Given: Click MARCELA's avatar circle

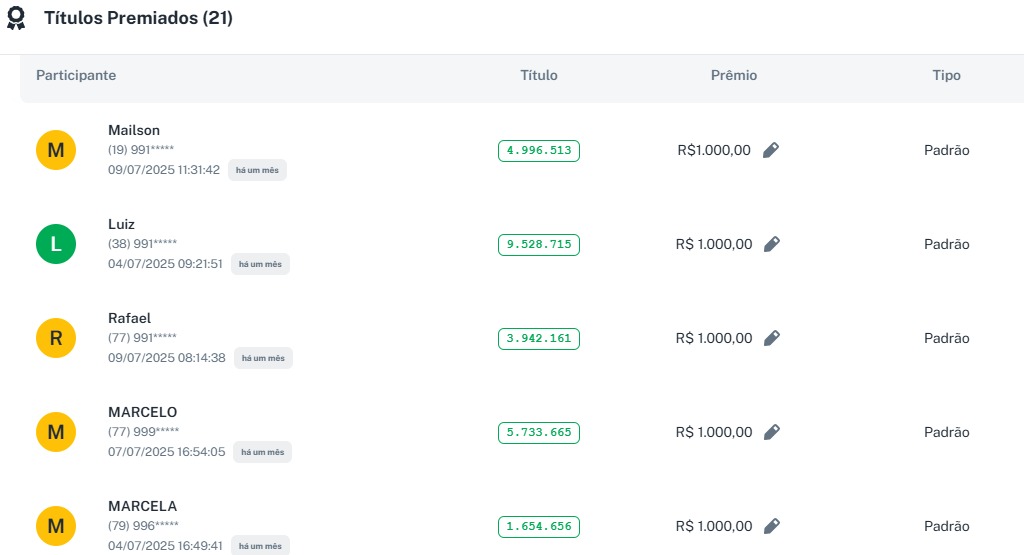Looking at the screenshot, I should pyautogui.click(x=56, y=526).
